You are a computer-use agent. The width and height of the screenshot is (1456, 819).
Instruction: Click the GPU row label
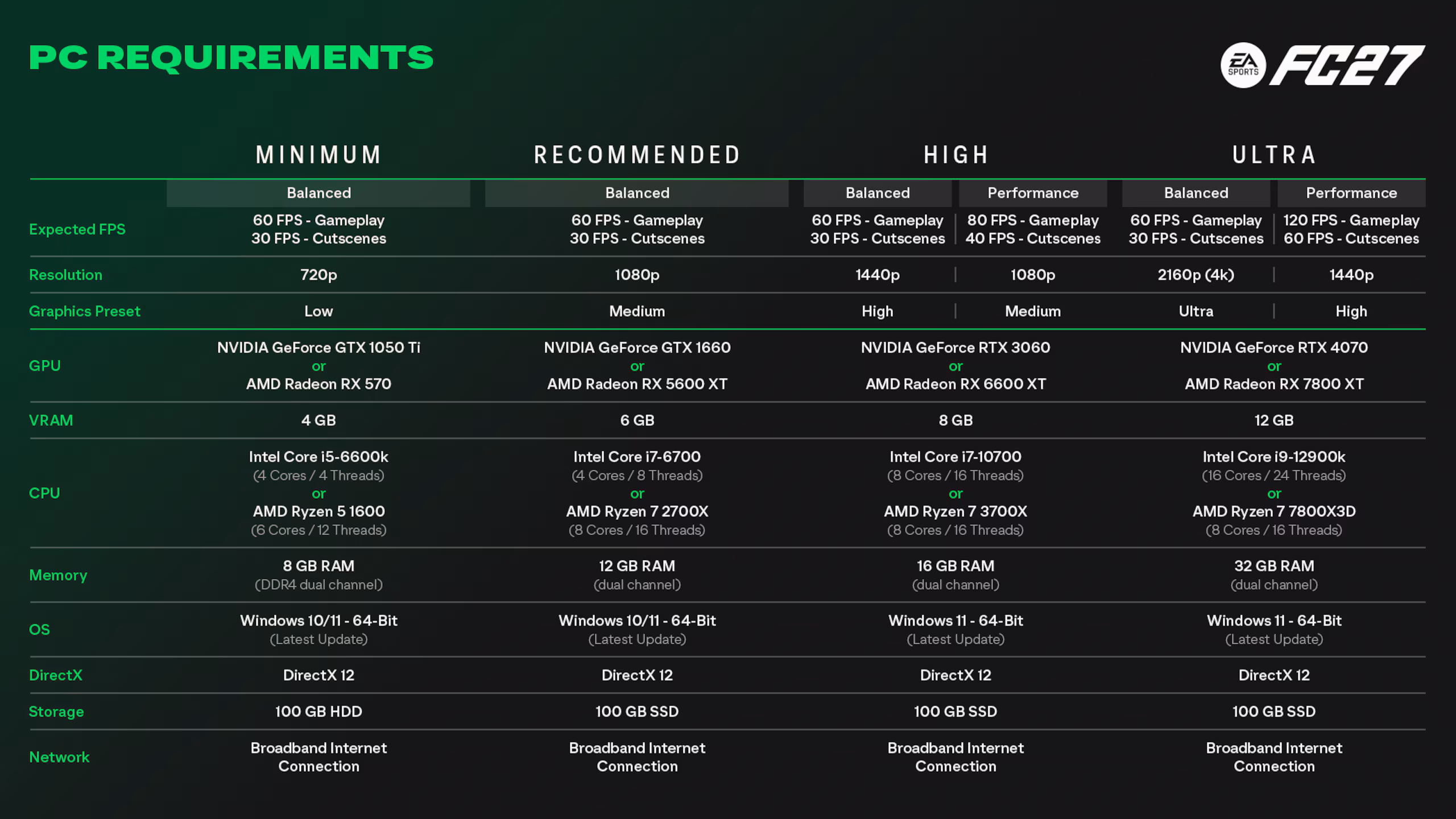(44, 366)
